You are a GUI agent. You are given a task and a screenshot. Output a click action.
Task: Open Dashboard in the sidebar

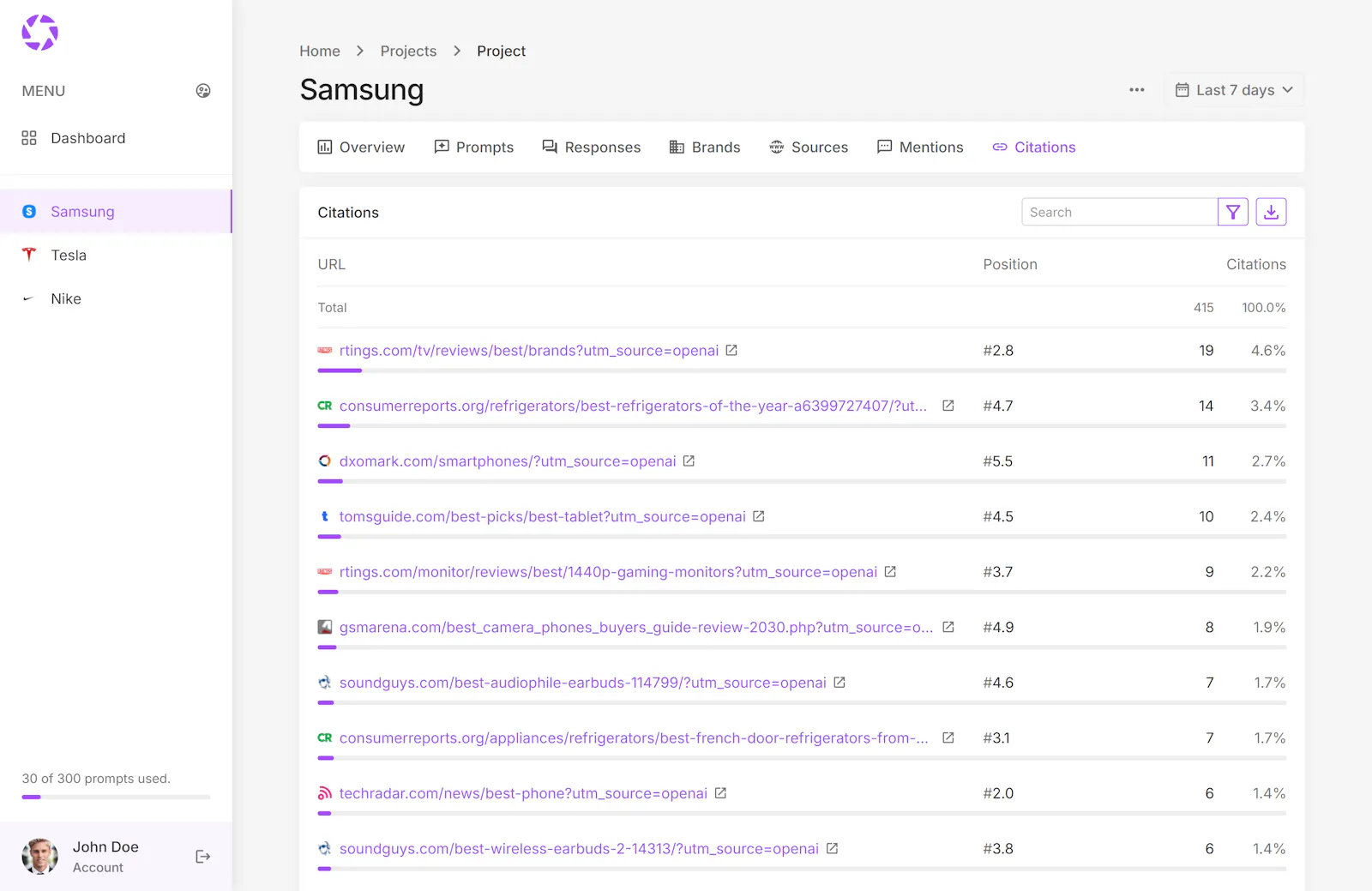(116, 138)
